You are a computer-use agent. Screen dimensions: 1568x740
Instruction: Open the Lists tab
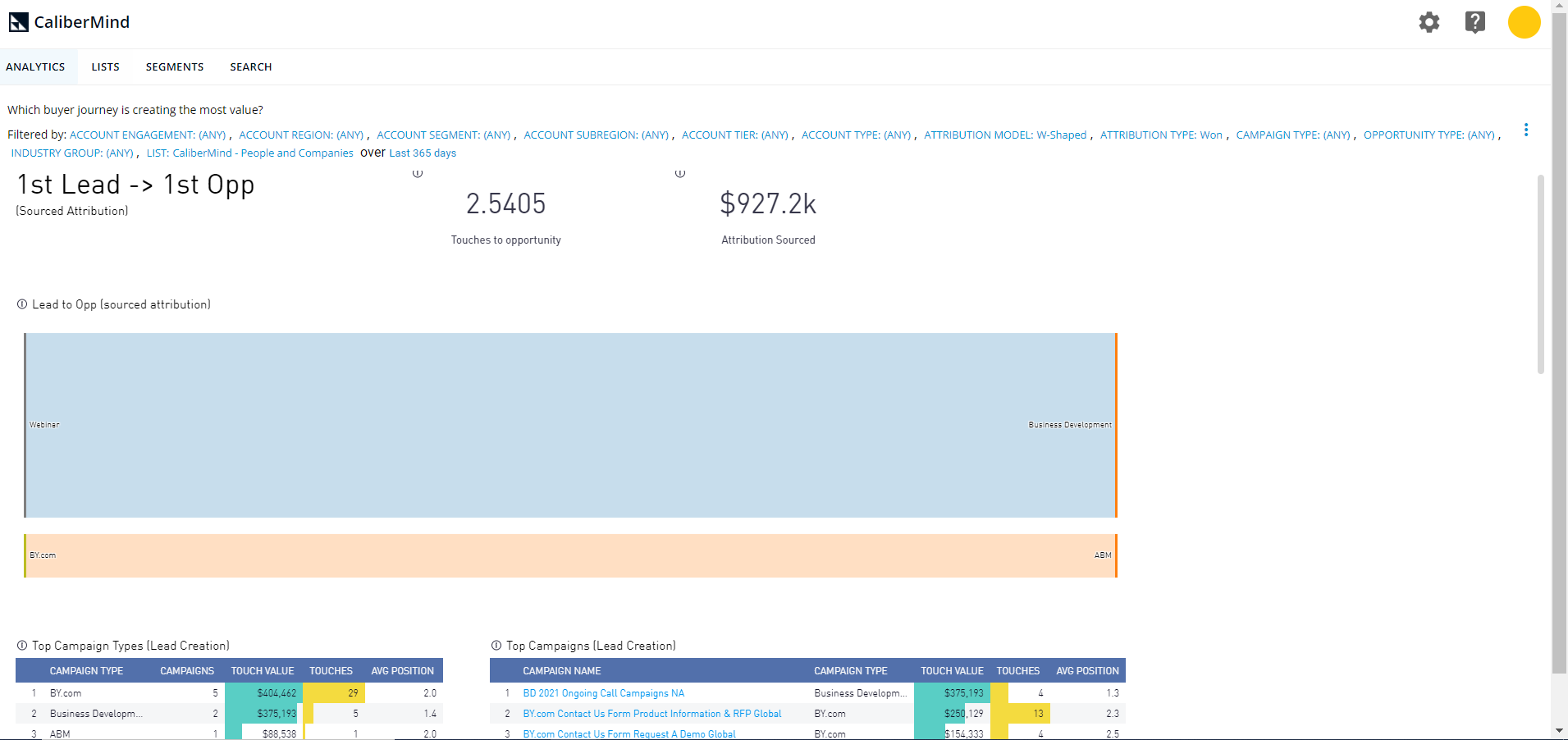click(x=105, y=67)
